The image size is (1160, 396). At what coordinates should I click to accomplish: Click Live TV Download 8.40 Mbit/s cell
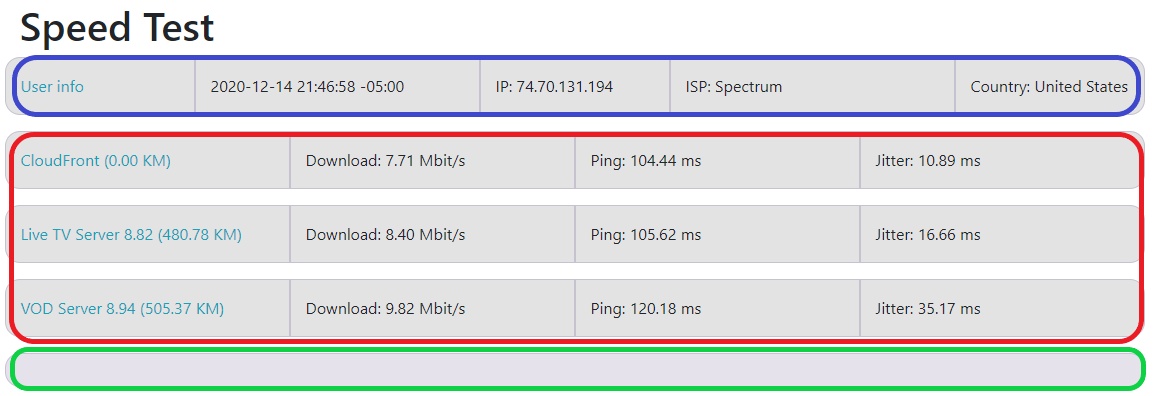tap(432, 235)
